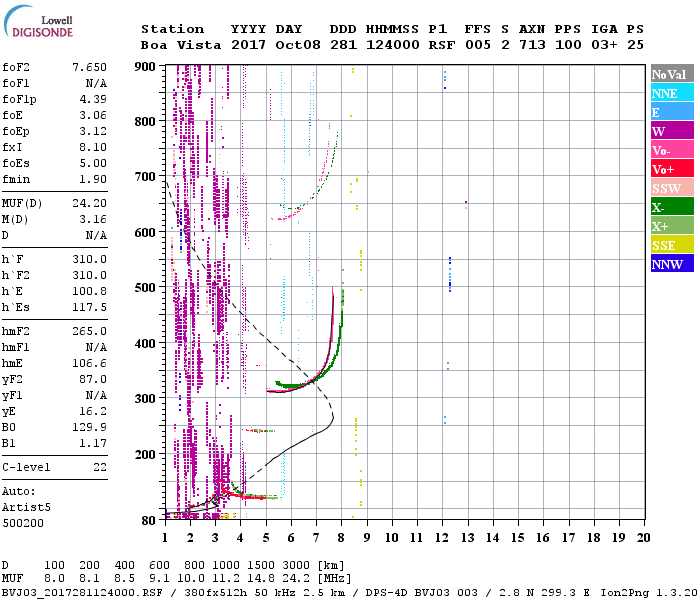The height and width of the screenshot is (600, 700).
Task: Click the IGA value 03+
Action: (x=604, y=45)
